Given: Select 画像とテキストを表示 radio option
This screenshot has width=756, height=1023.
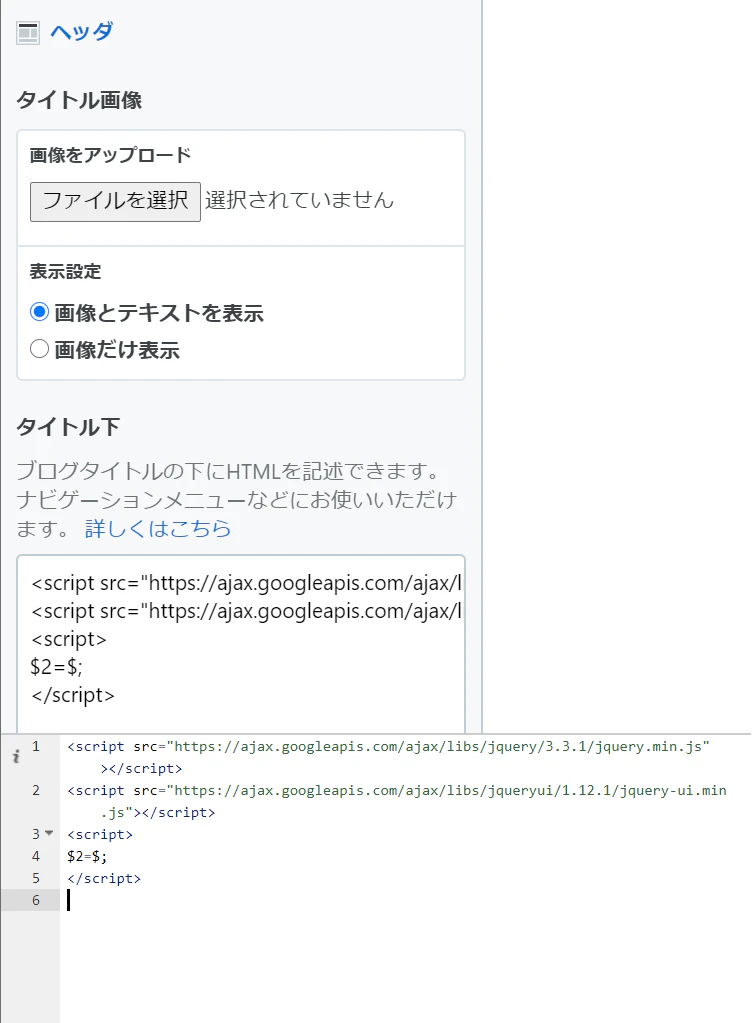Looking at the screenshot, I should tap(40, 312).
